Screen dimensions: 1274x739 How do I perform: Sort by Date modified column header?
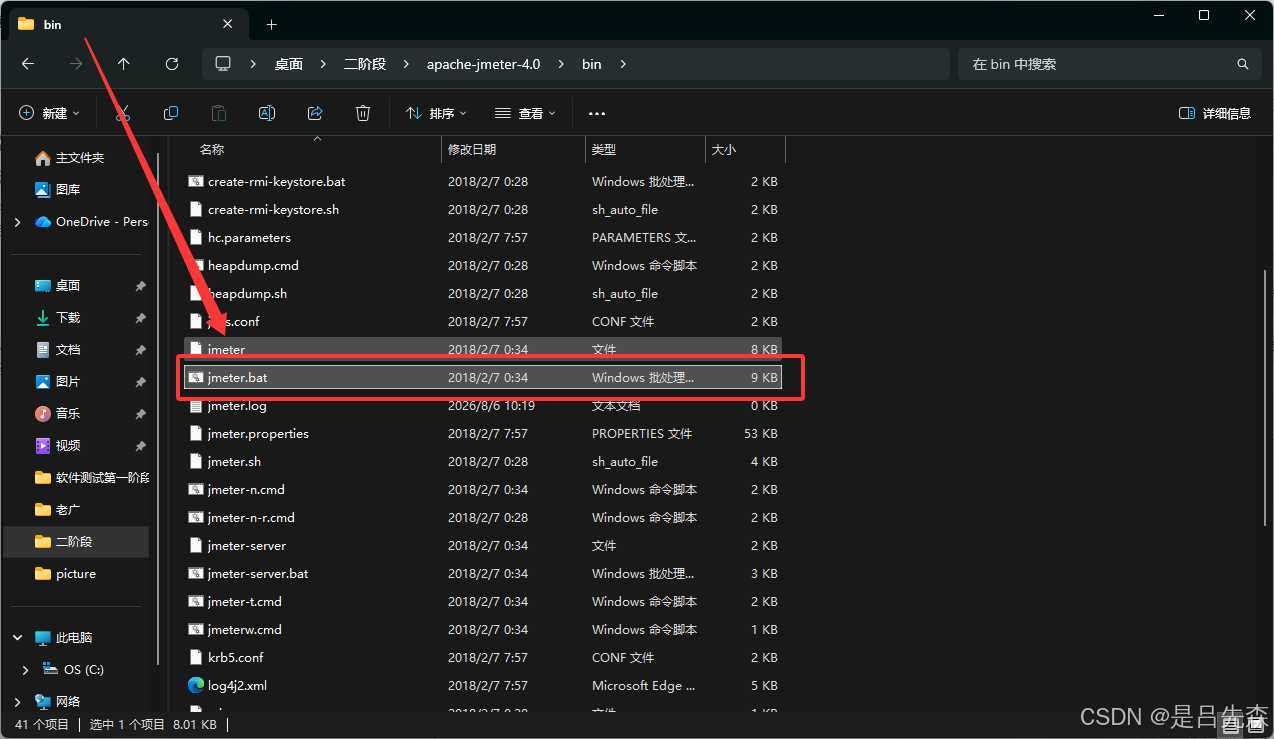coord(513,150)
